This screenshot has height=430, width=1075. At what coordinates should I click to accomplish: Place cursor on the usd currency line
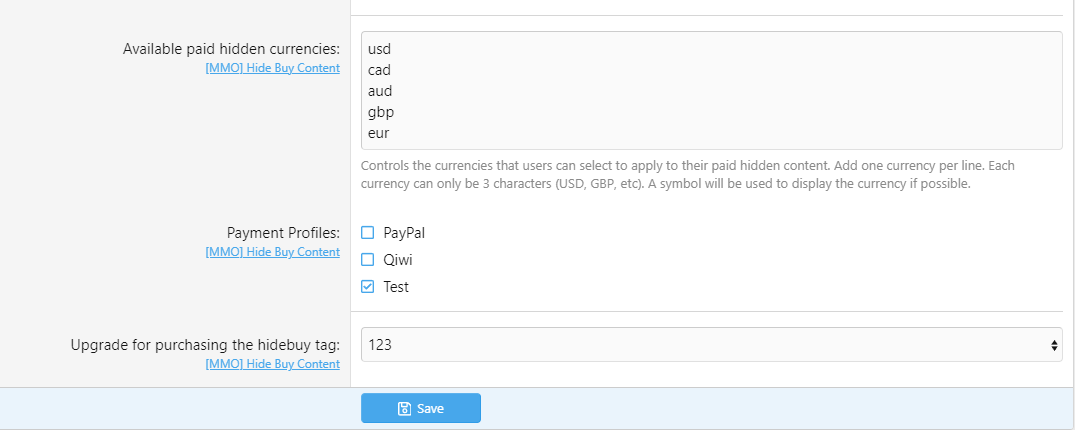click(379, 49)
